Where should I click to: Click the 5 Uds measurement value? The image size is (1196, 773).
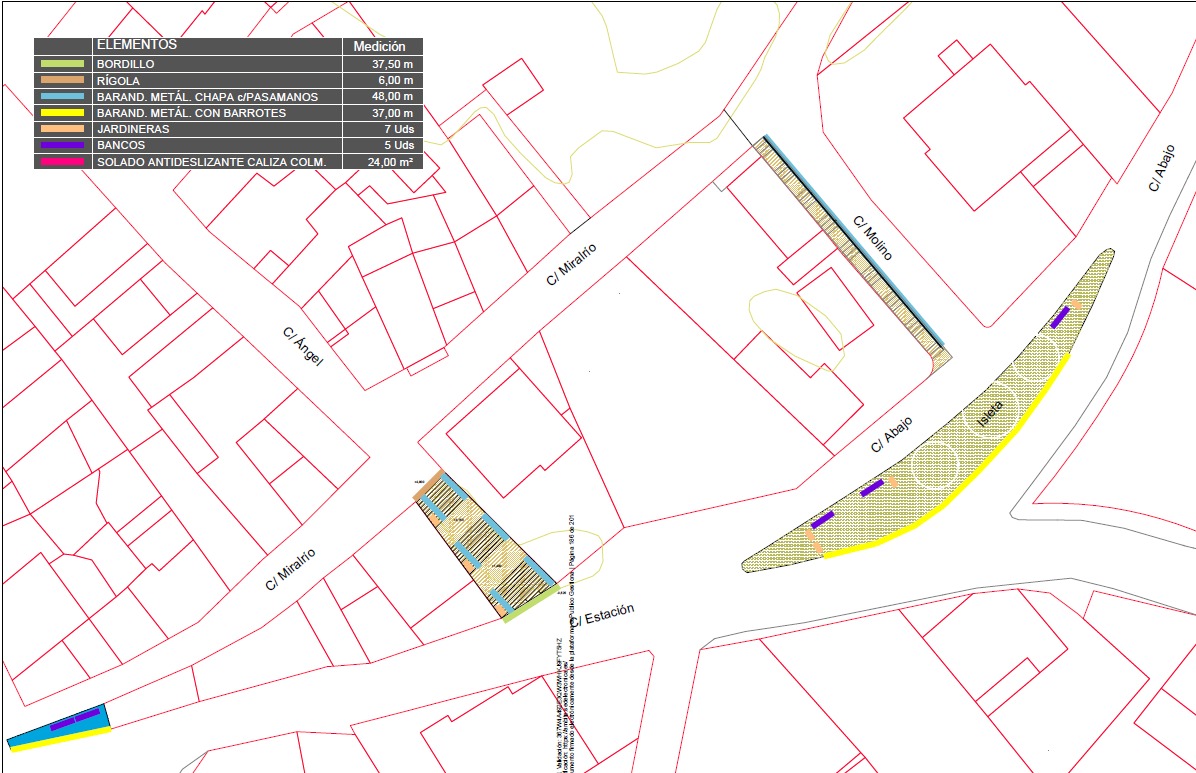[399, 145]
